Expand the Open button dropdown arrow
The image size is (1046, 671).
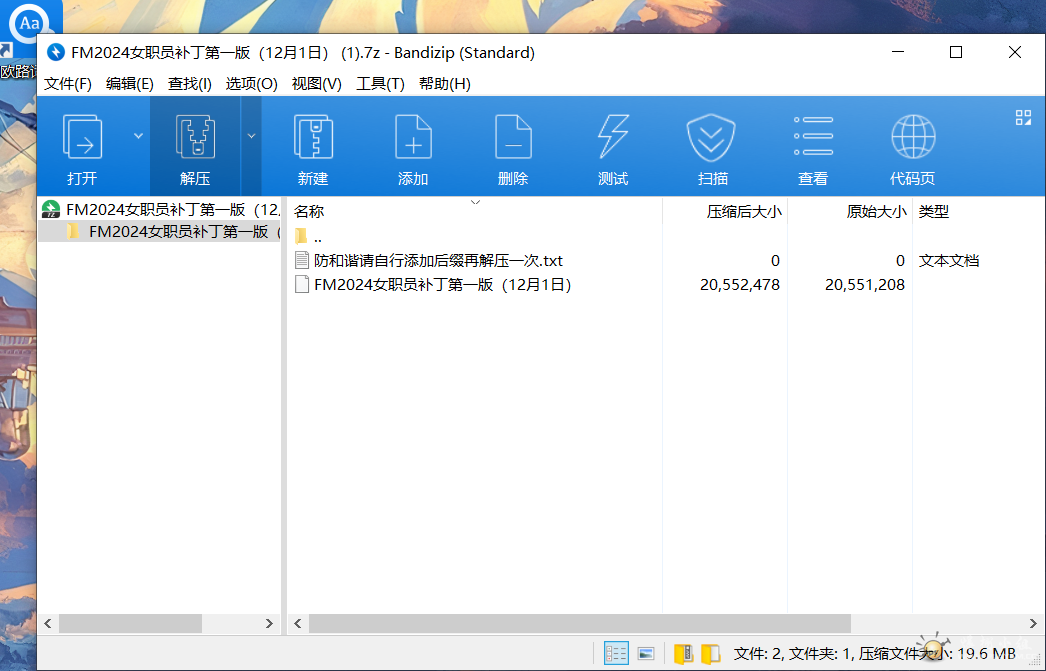point(138,136)
